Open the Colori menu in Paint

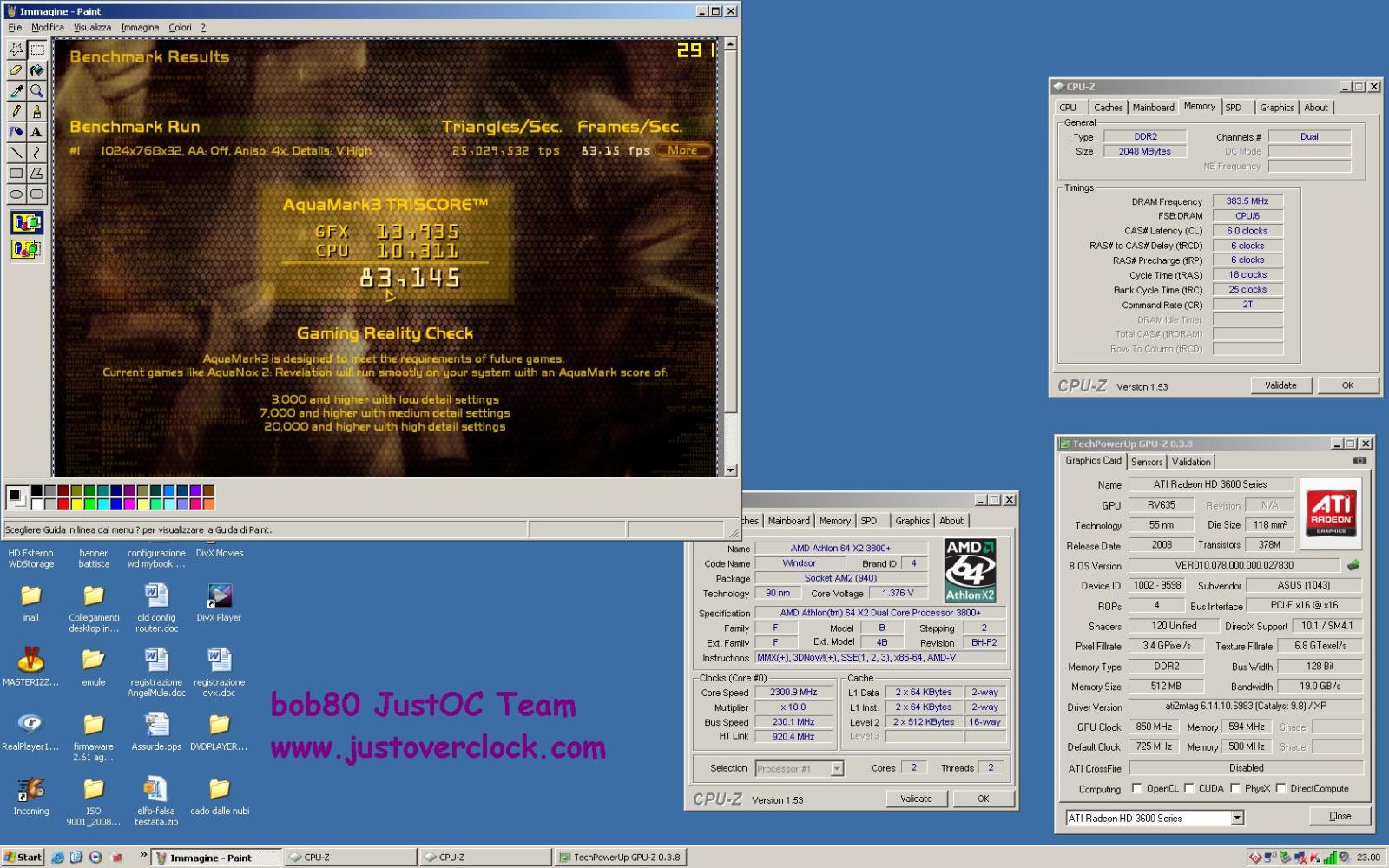180,28
